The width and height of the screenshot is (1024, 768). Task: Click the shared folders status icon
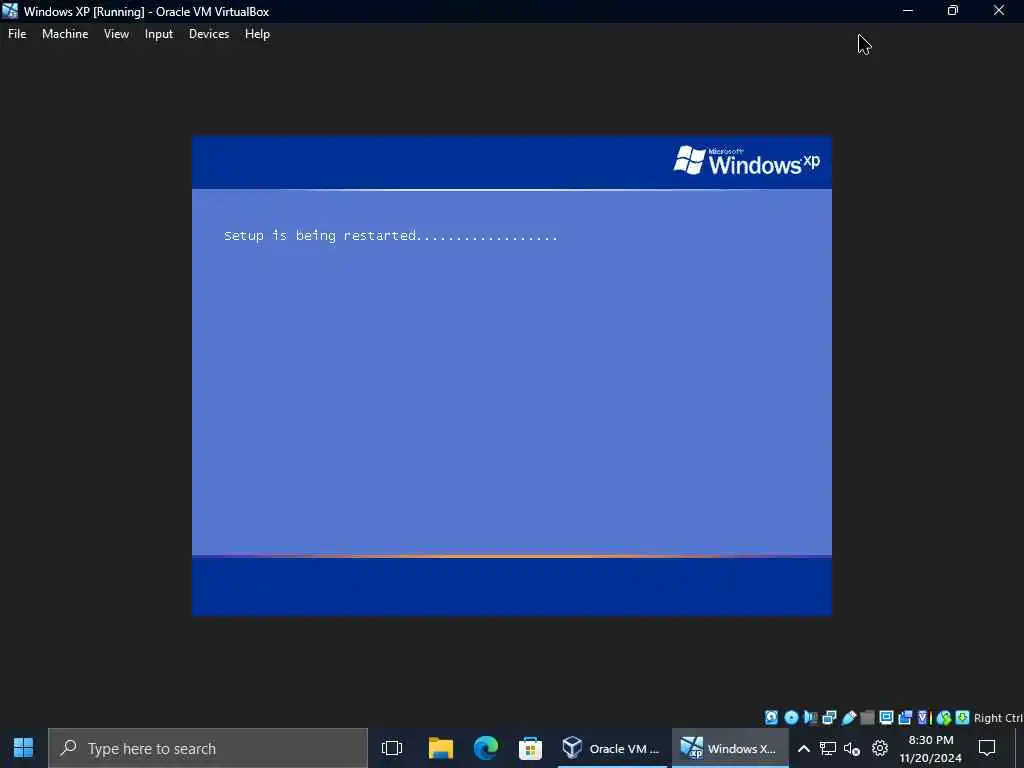(867, 718)
